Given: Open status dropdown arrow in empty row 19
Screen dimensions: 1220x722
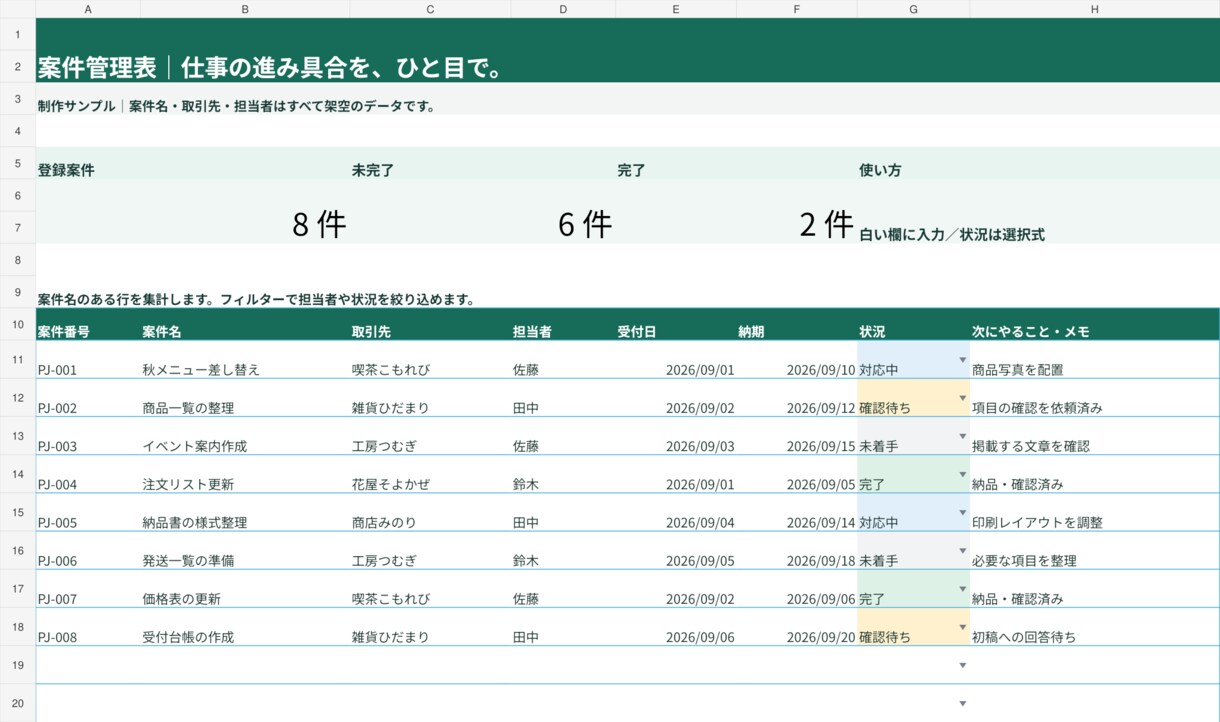Looking at the screenshot, I should point(962,664).
